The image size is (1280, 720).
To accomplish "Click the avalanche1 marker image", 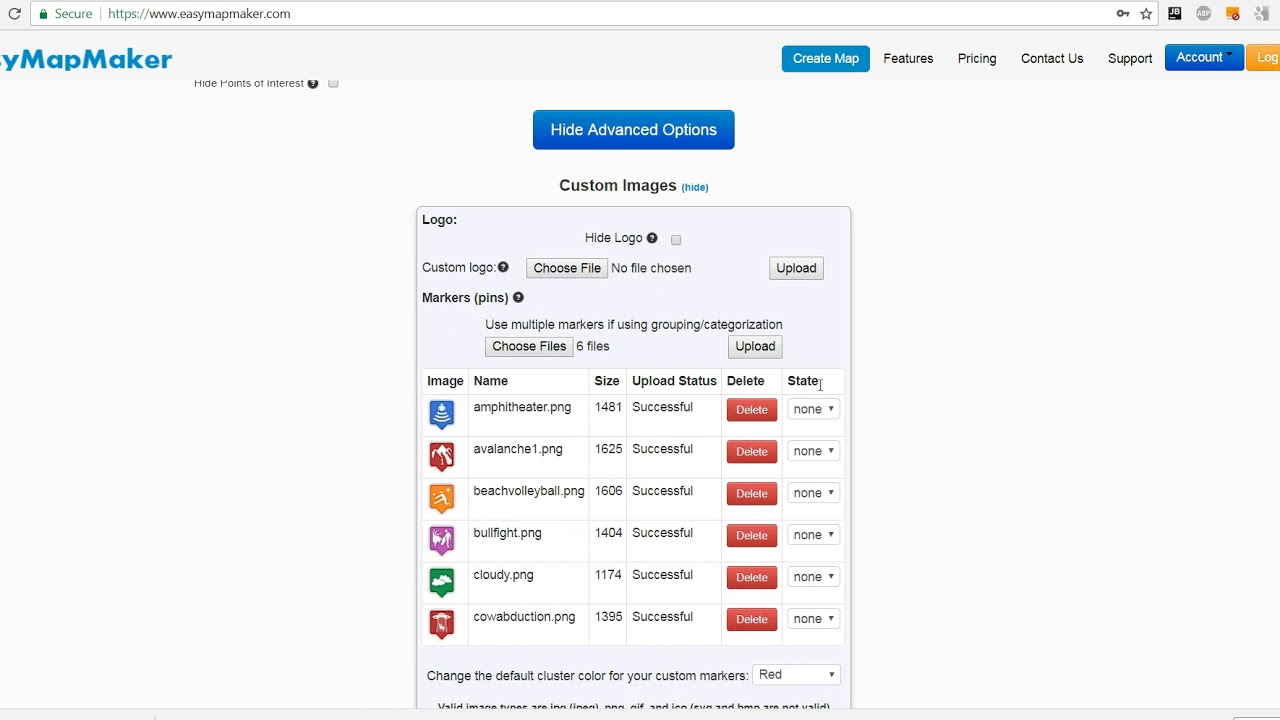I will 441,455.
